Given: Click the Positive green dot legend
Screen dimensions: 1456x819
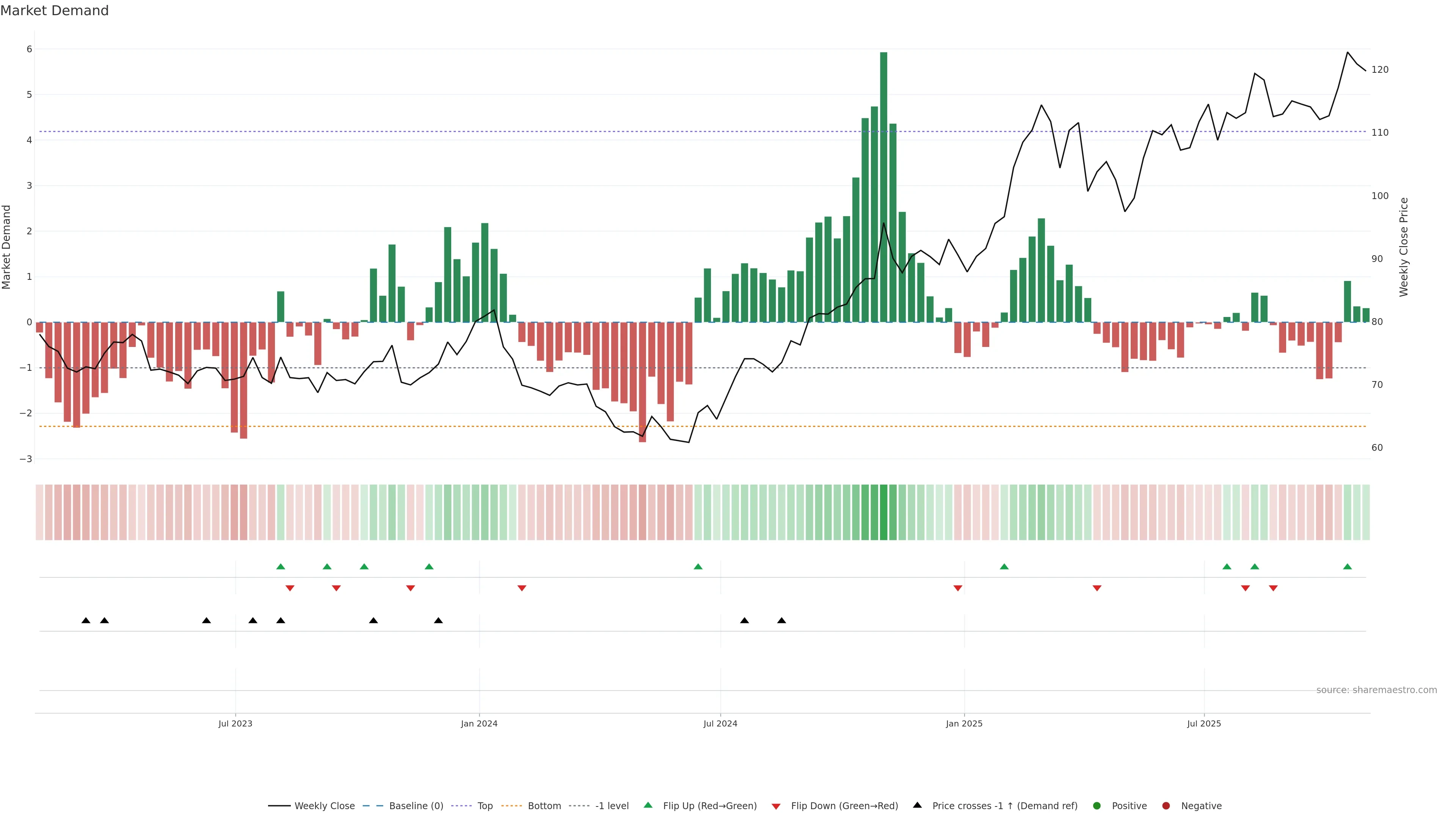Looking at the screenshot, I should click(1097, 806).
